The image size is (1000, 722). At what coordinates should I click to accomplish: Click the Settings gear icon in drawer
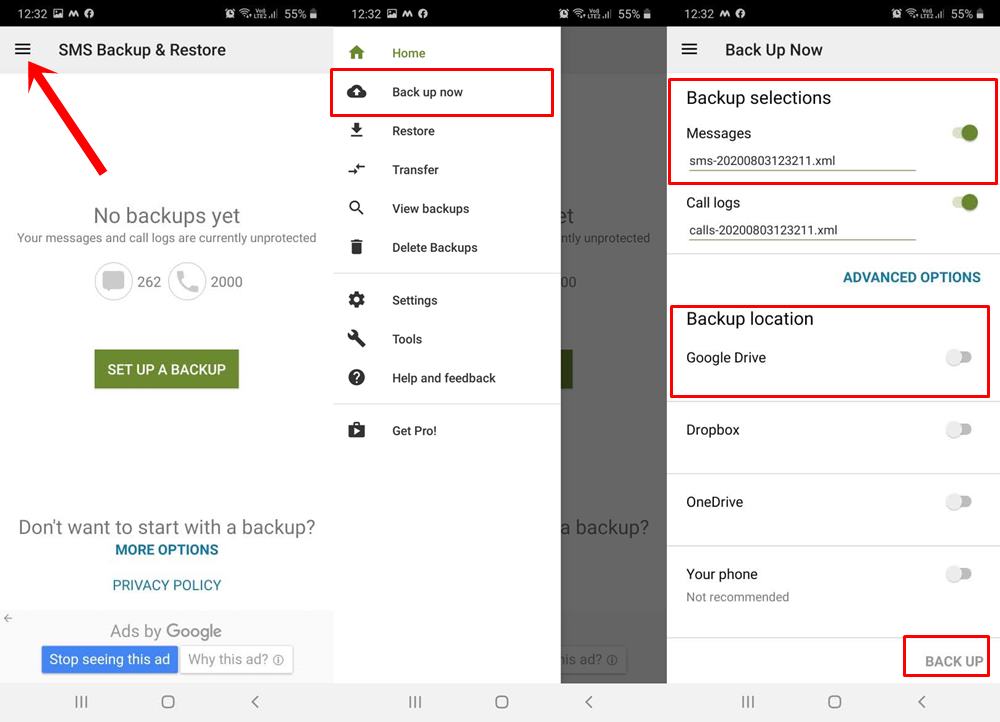tap(357, 300)
